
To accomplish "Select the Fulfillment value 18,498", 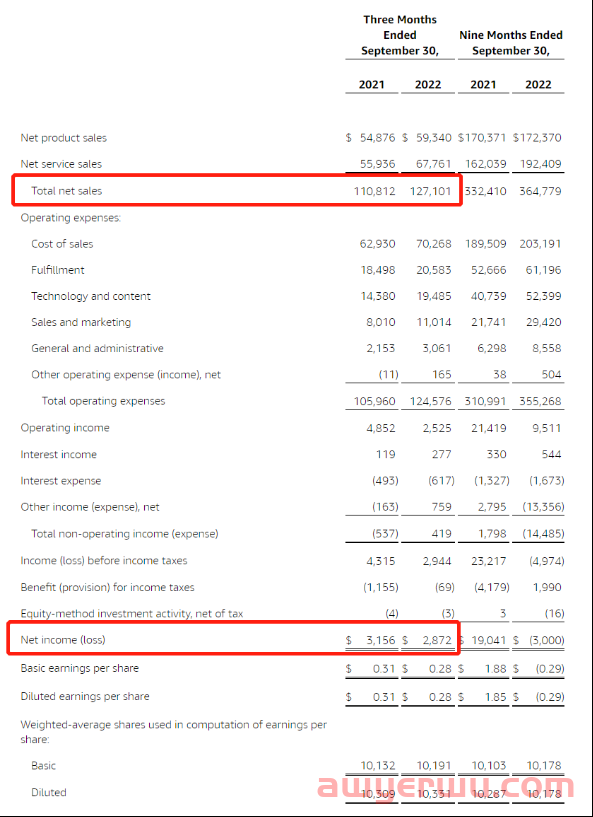I will click(x=377, y=270).
